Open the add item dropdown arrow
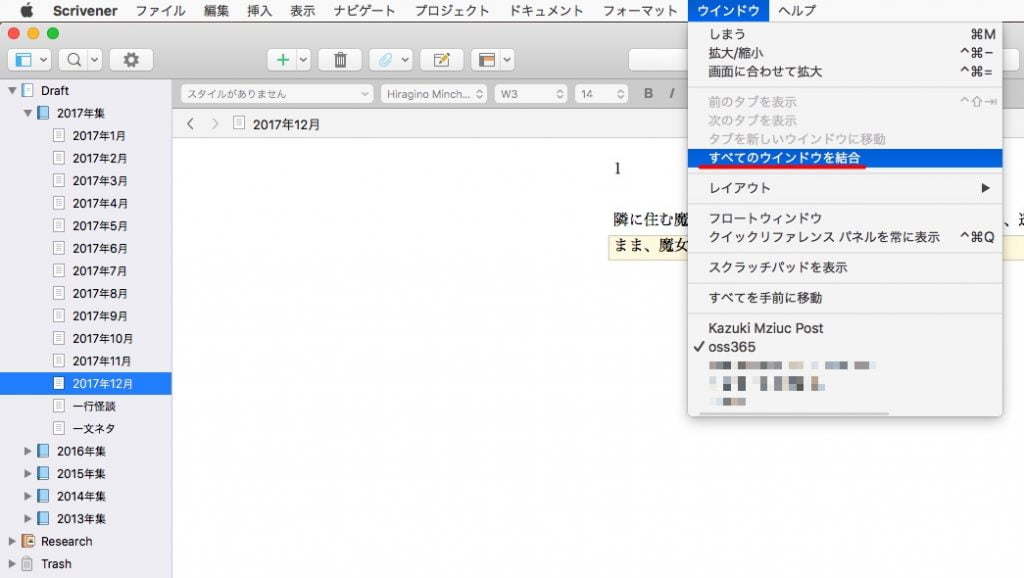 [x=303, y=59]
